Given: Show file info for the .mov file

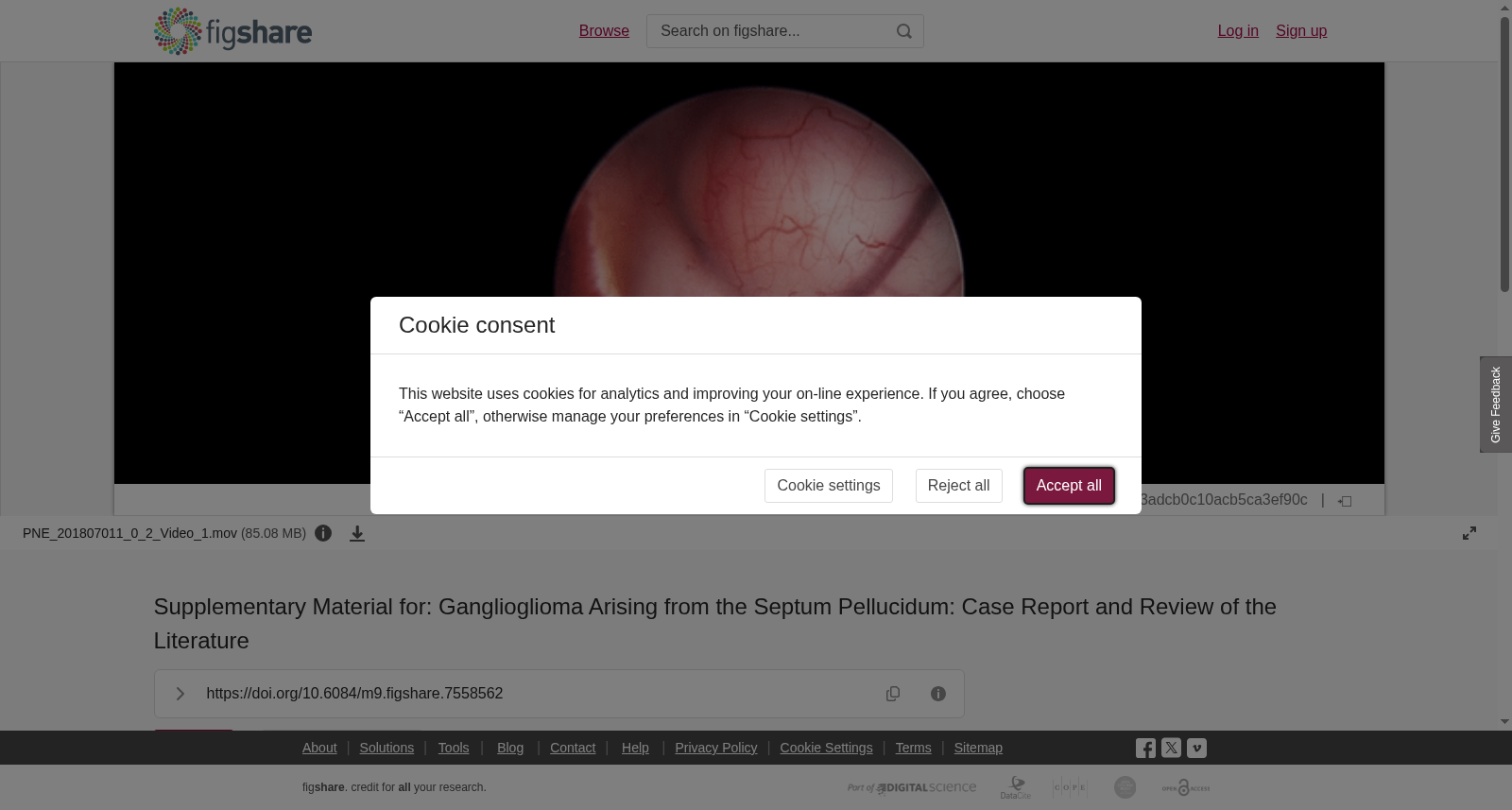Looking at the screenshot, I should coord(323,533).
